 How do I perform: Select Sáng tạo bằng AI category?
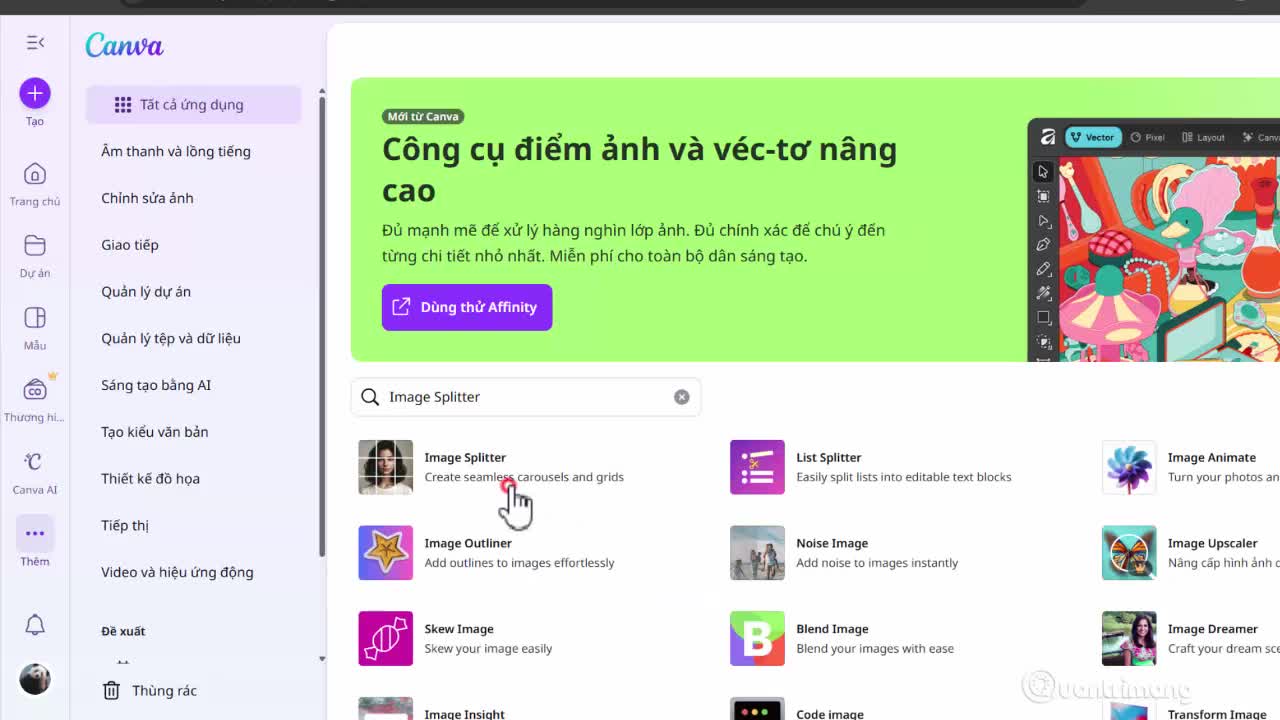coord(156,385)
